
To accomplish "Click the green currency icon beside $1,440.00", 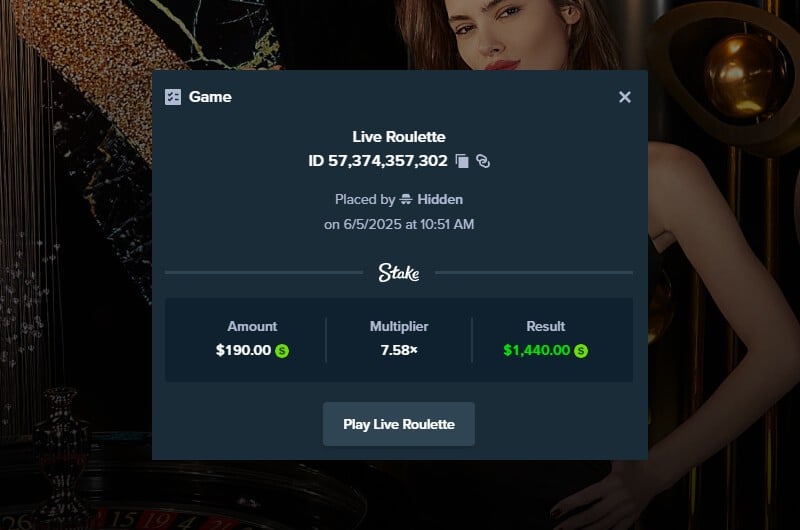I will [581, 351].
